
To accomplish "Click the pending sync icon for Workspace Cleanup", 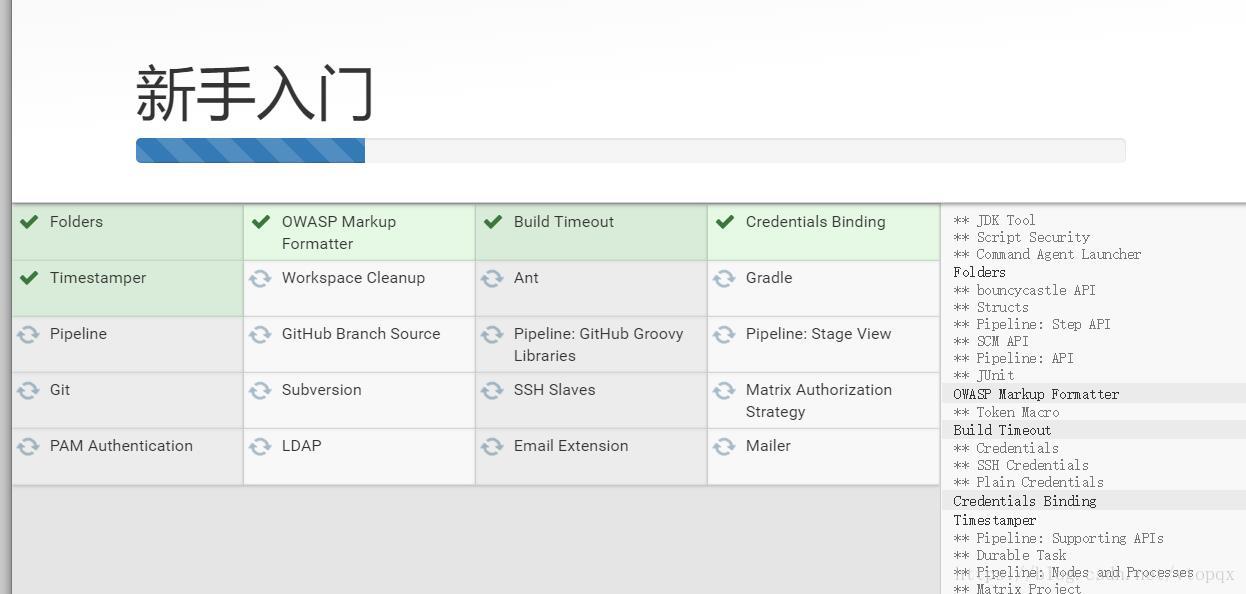I will point(260,278).
